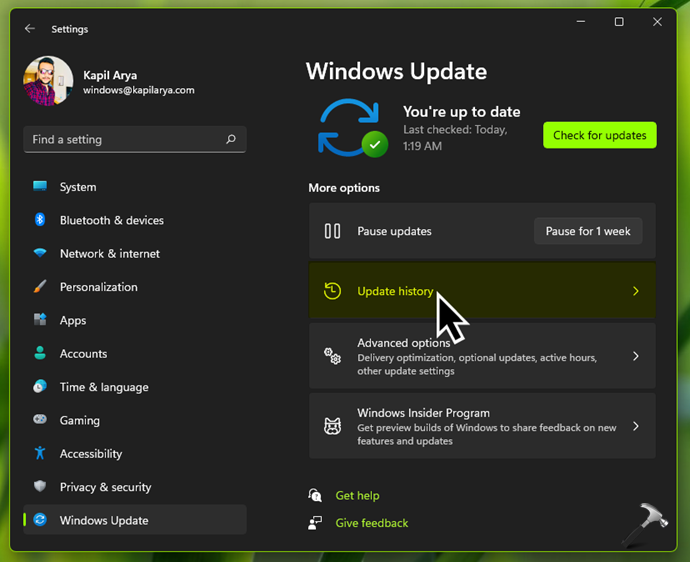The width and height of the screenshot is (690, 562).
Task: Open the Give feedback link
Action: coord(371,523)
